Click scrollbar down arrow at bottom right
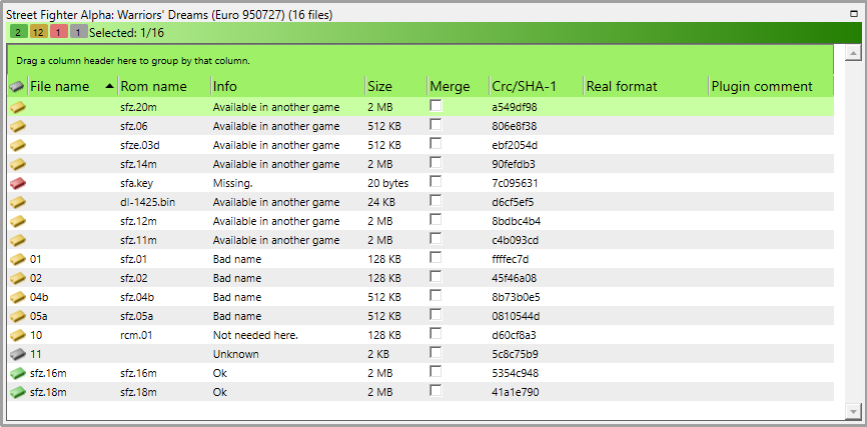Viewport: 867px width, 427px height. point(852,411)
